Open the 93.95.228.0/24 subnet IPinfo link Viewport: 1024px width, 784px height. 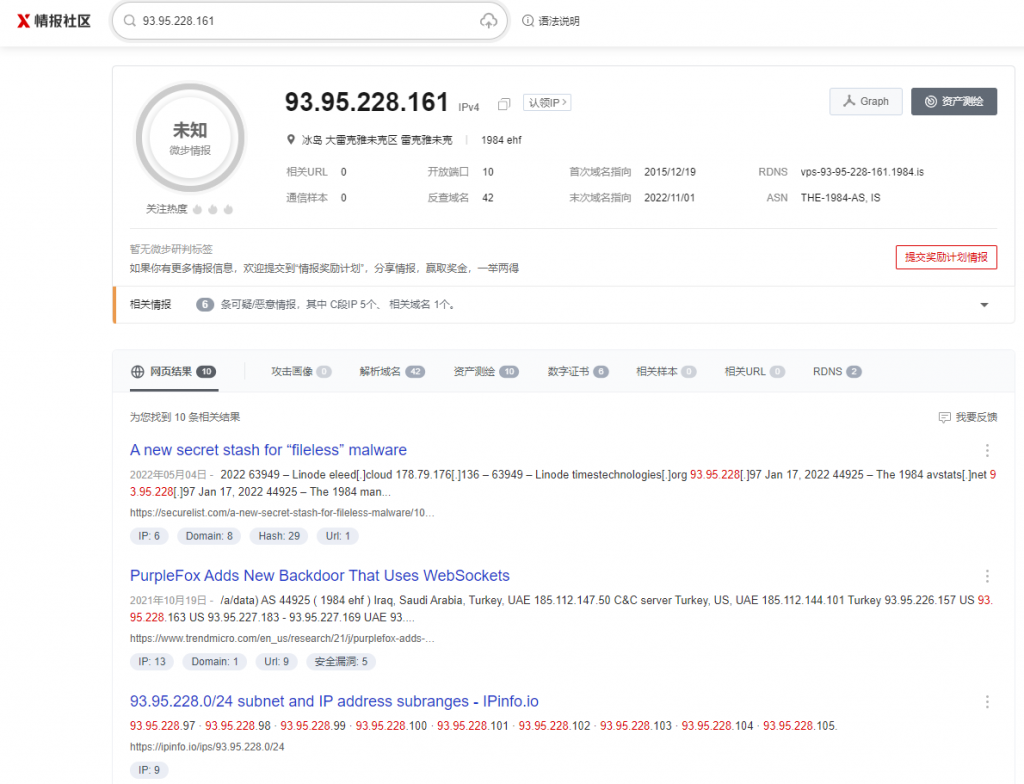(334, 702)
